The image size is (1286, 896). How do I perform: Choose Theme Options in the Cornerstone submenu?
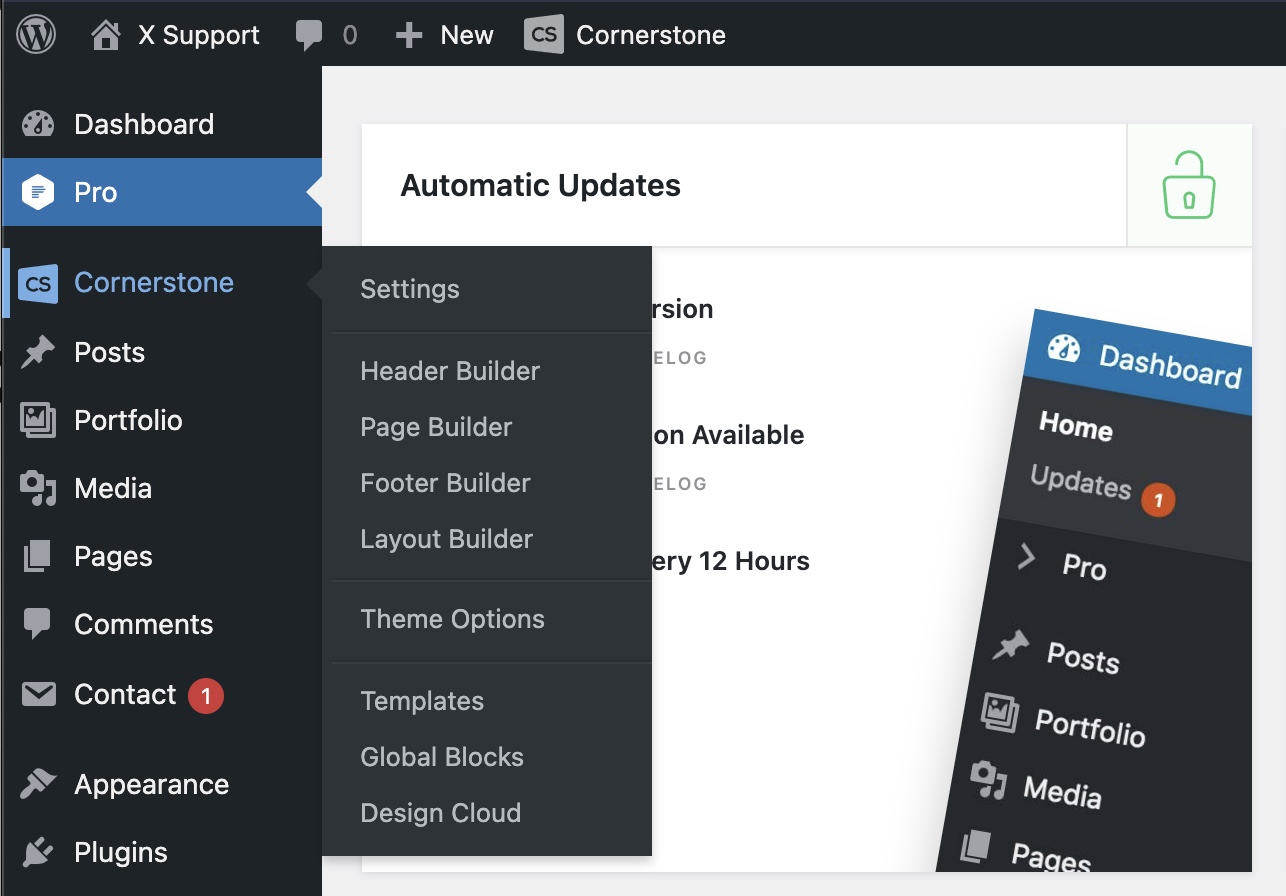coord(453,619)
